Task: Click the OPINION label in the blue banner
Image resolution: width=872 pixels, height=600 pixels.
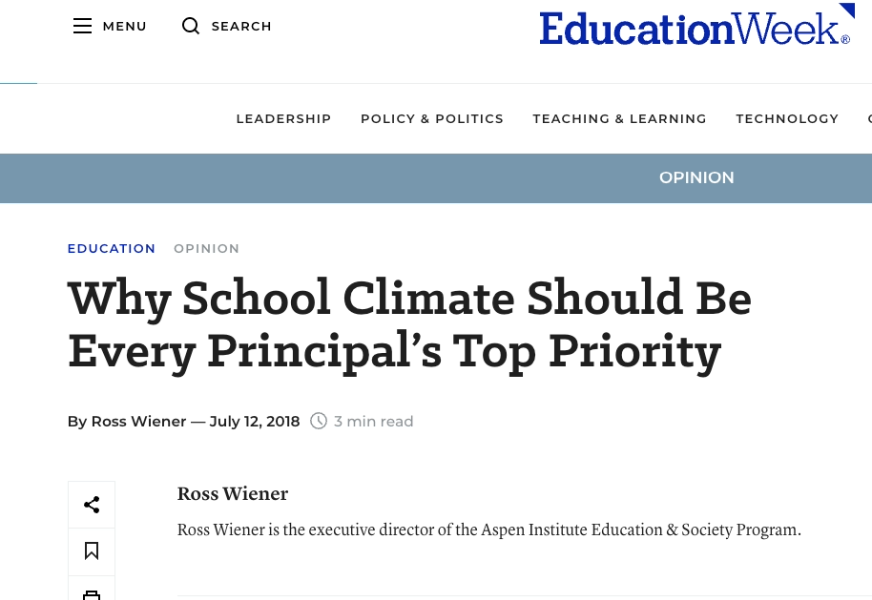Action: pyautogui.click(x=696, y=178)
